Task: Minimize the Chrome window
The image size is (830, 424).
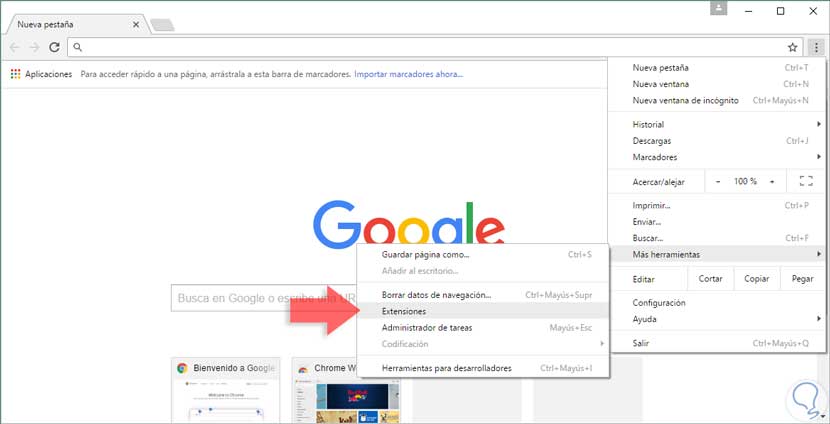Action: pyautogui.click(x=747, y=11)
